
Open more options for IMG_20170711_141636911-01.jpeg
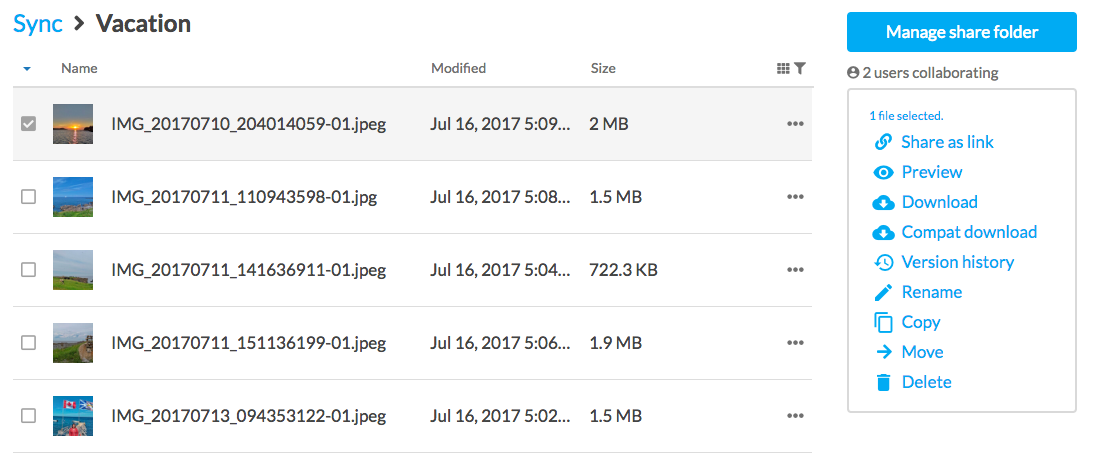click(x=795, y=270)
